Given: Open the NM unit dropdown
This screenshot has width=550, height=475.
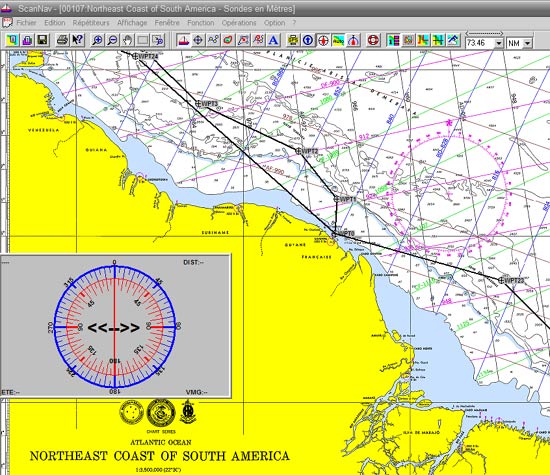Looking at the screenshot, I should click(x=528, y=44).
